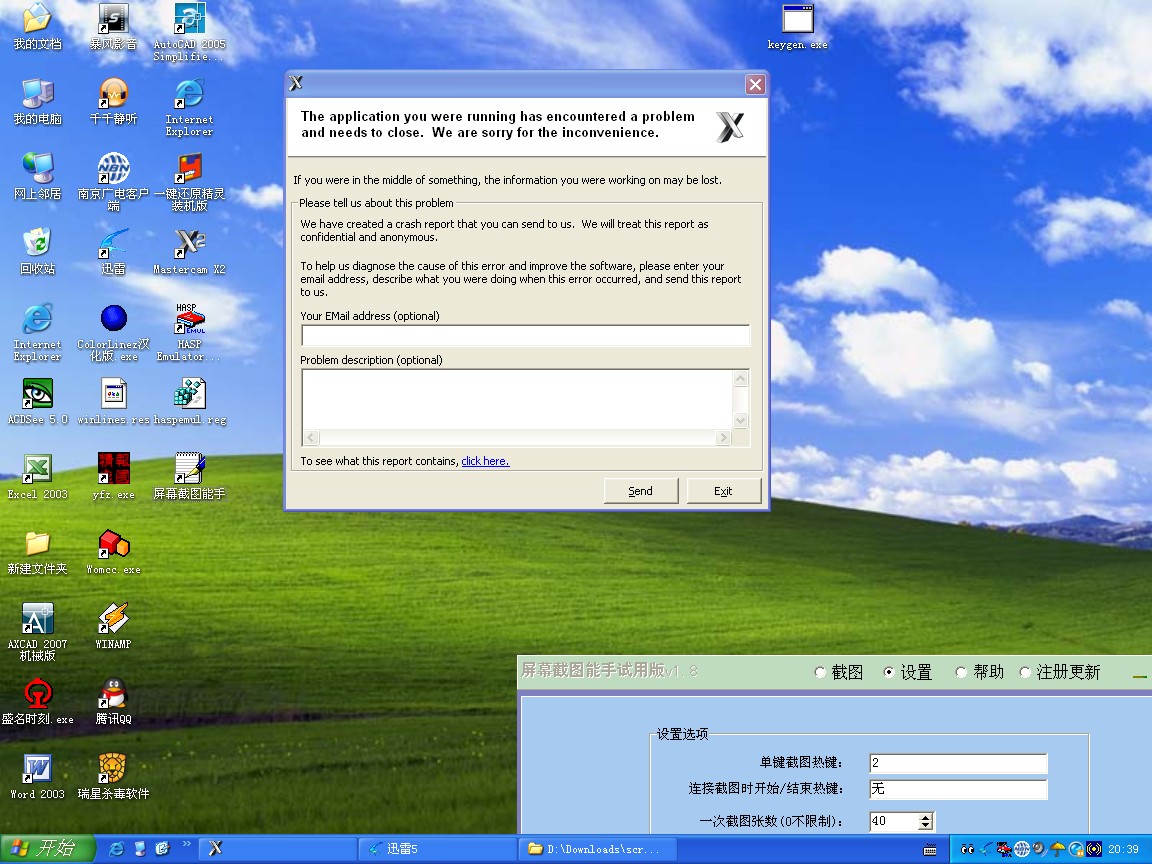The width and height of the screenshot is (1152, 864).
Task: Minimize the 屏幕截图能手 window
Action: (x=1140, y=675)
